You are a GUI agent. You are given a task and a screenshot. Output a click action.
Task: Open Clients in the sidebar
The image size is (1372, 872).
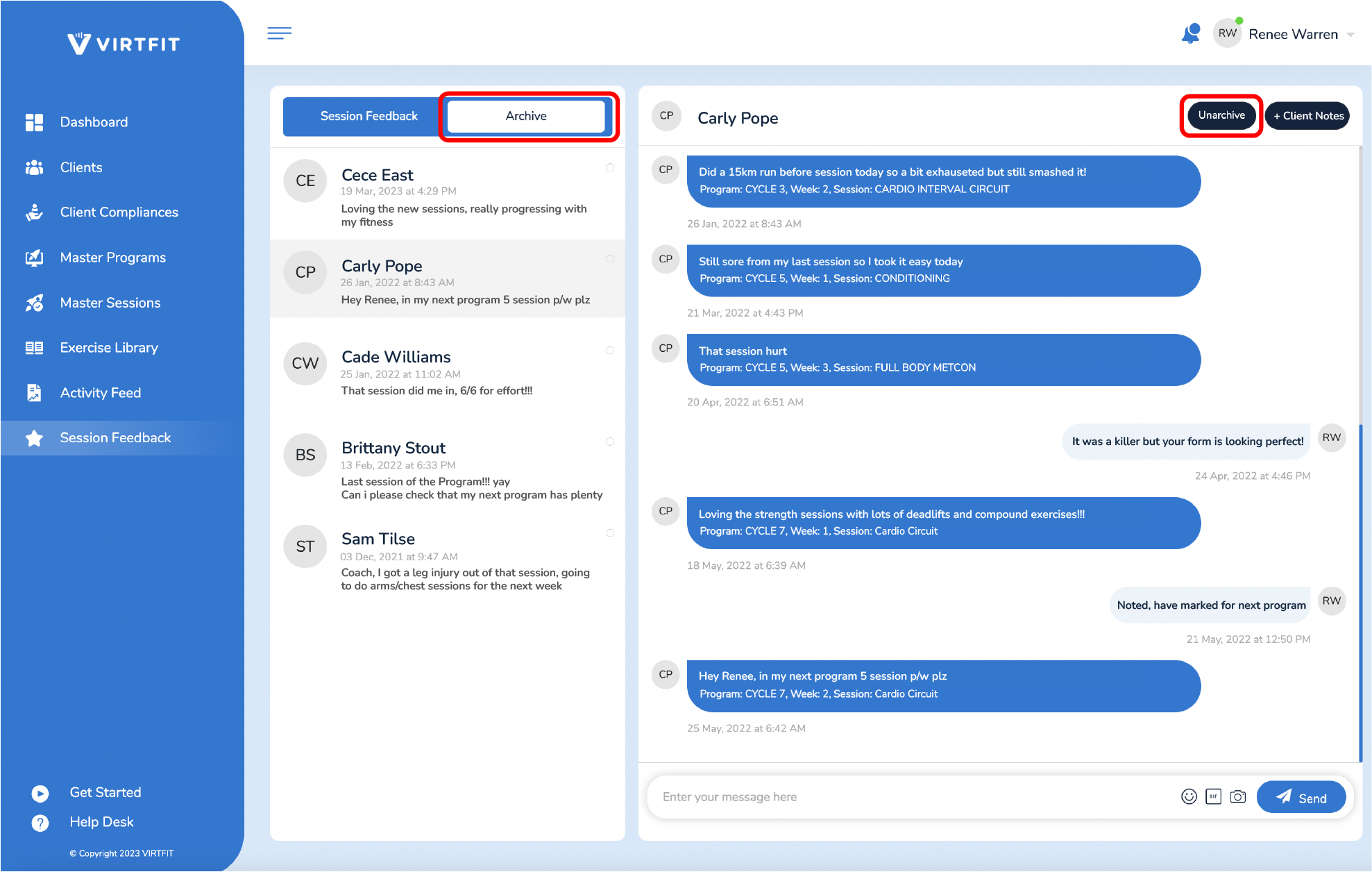81,167
